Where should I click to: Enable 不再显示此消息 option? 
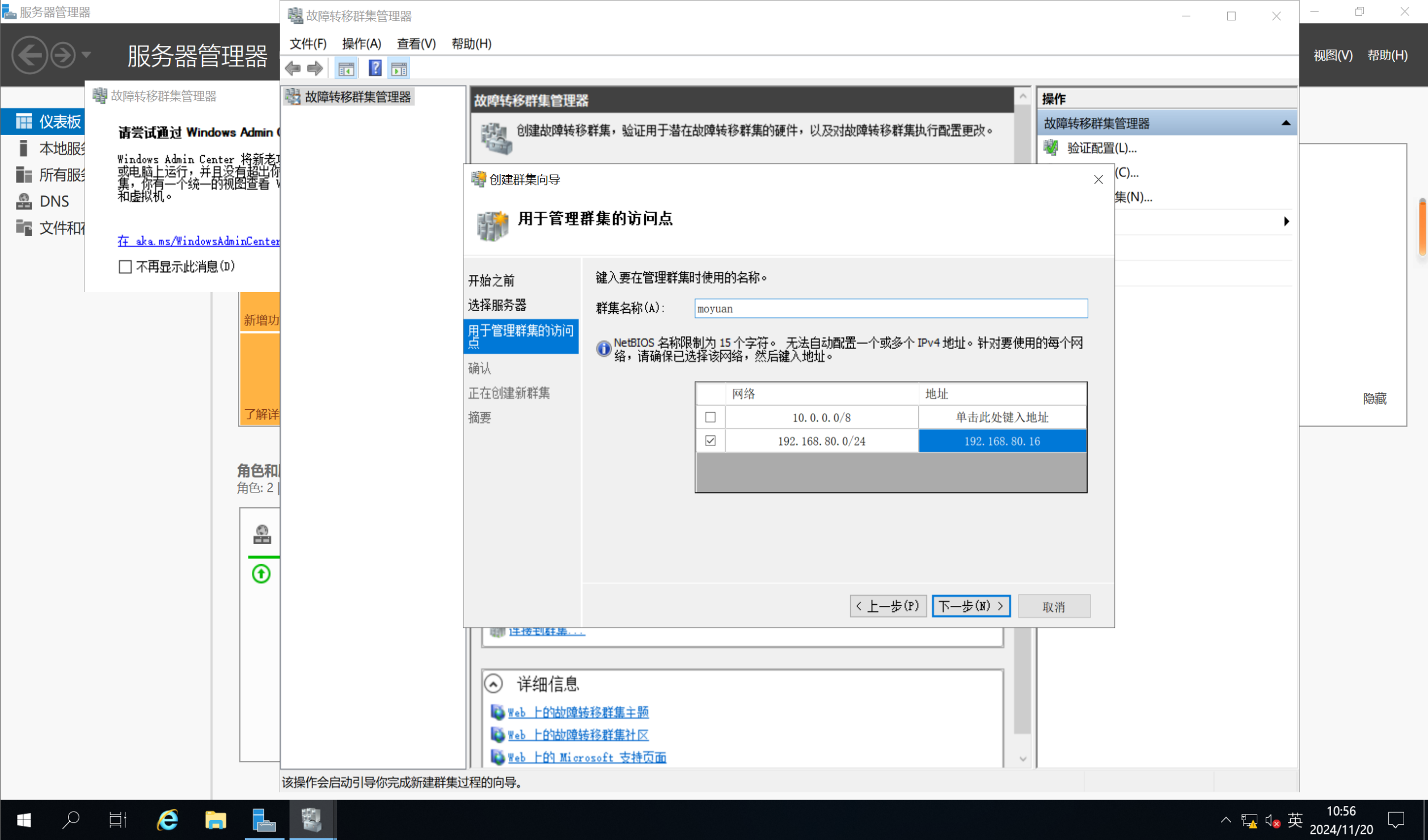click(125, 266)
